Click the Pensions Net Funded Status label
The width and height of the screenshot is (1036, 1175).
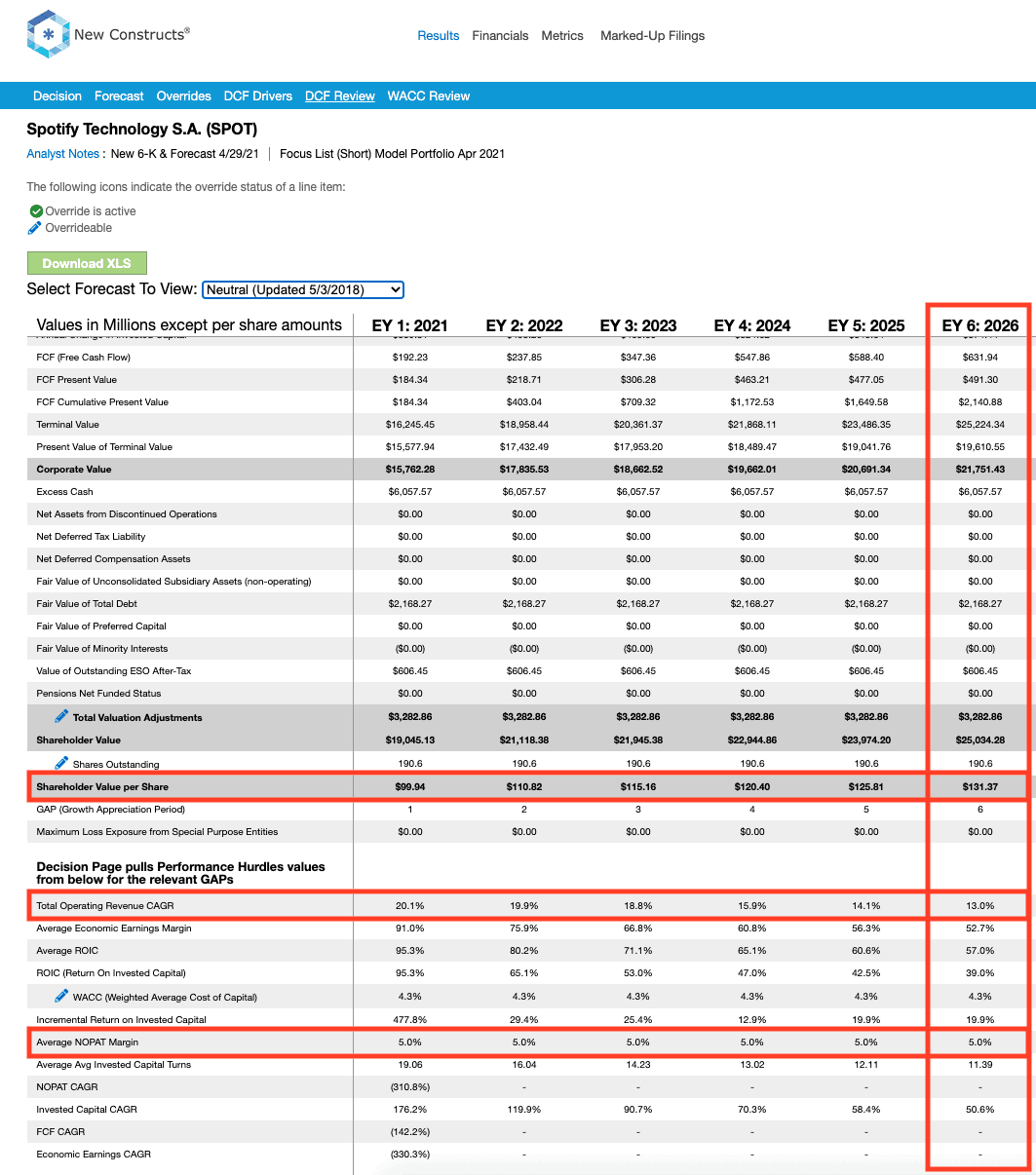click(98, 694)
